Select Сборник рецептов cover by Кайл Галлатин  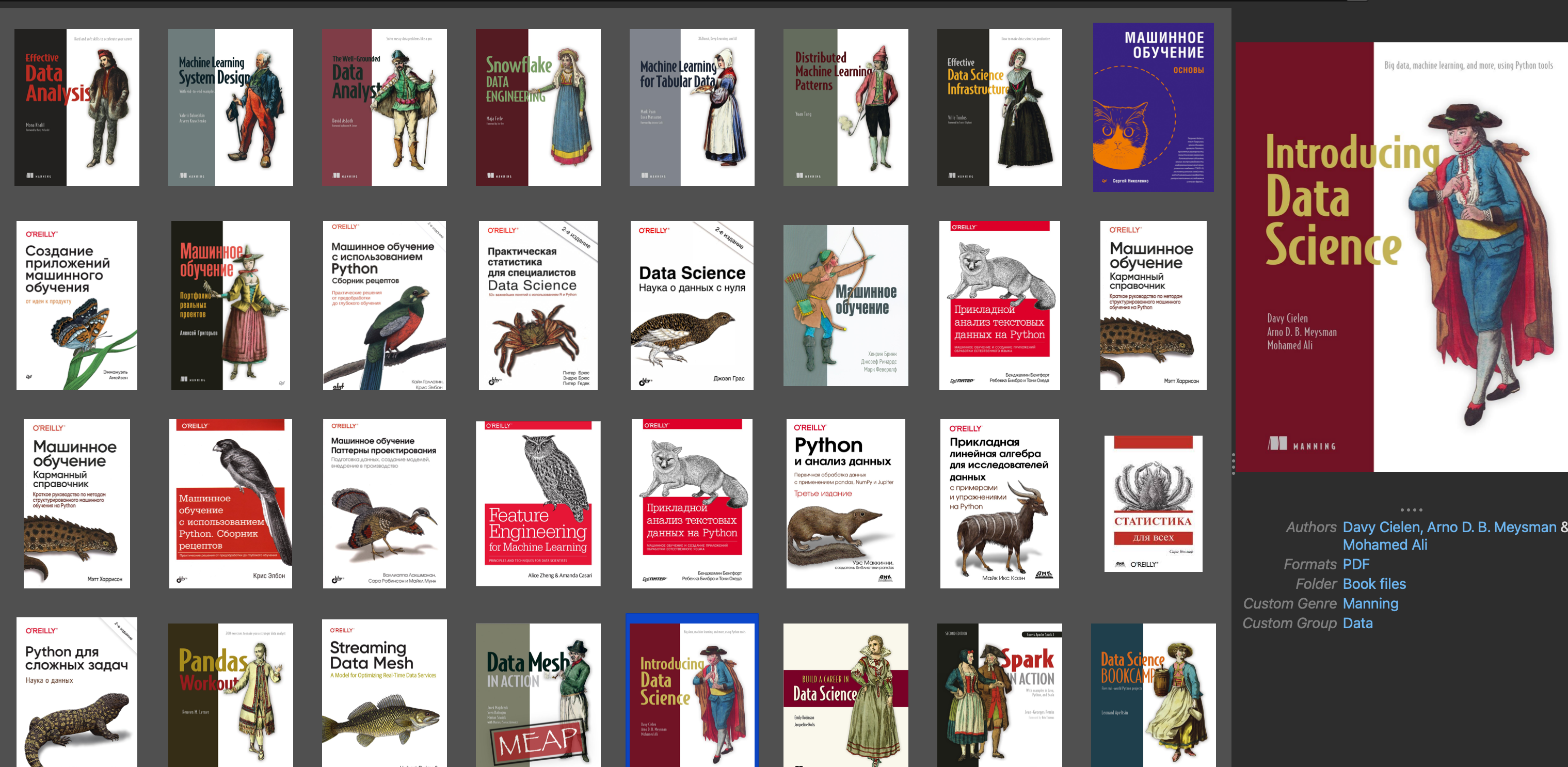coord(385,306)
